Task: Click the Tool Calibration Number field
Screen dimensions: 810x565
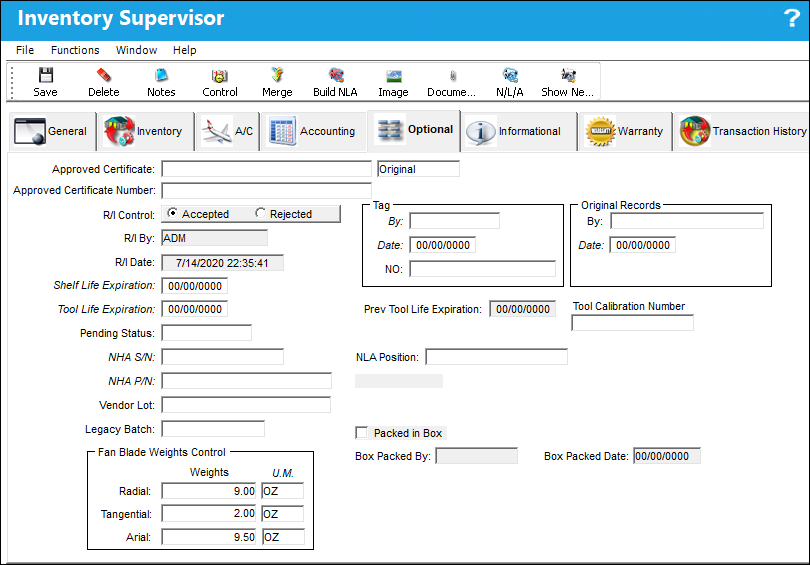Action: [x=632, y=323]
